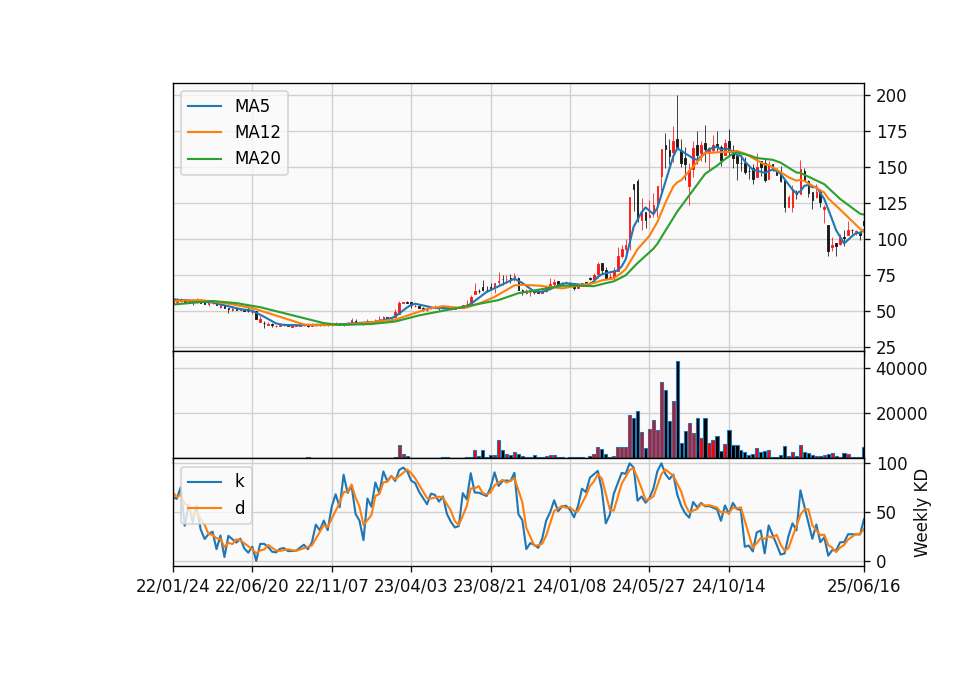
Task: Click the MA5 legend label
Action: [x=252, y=106]
